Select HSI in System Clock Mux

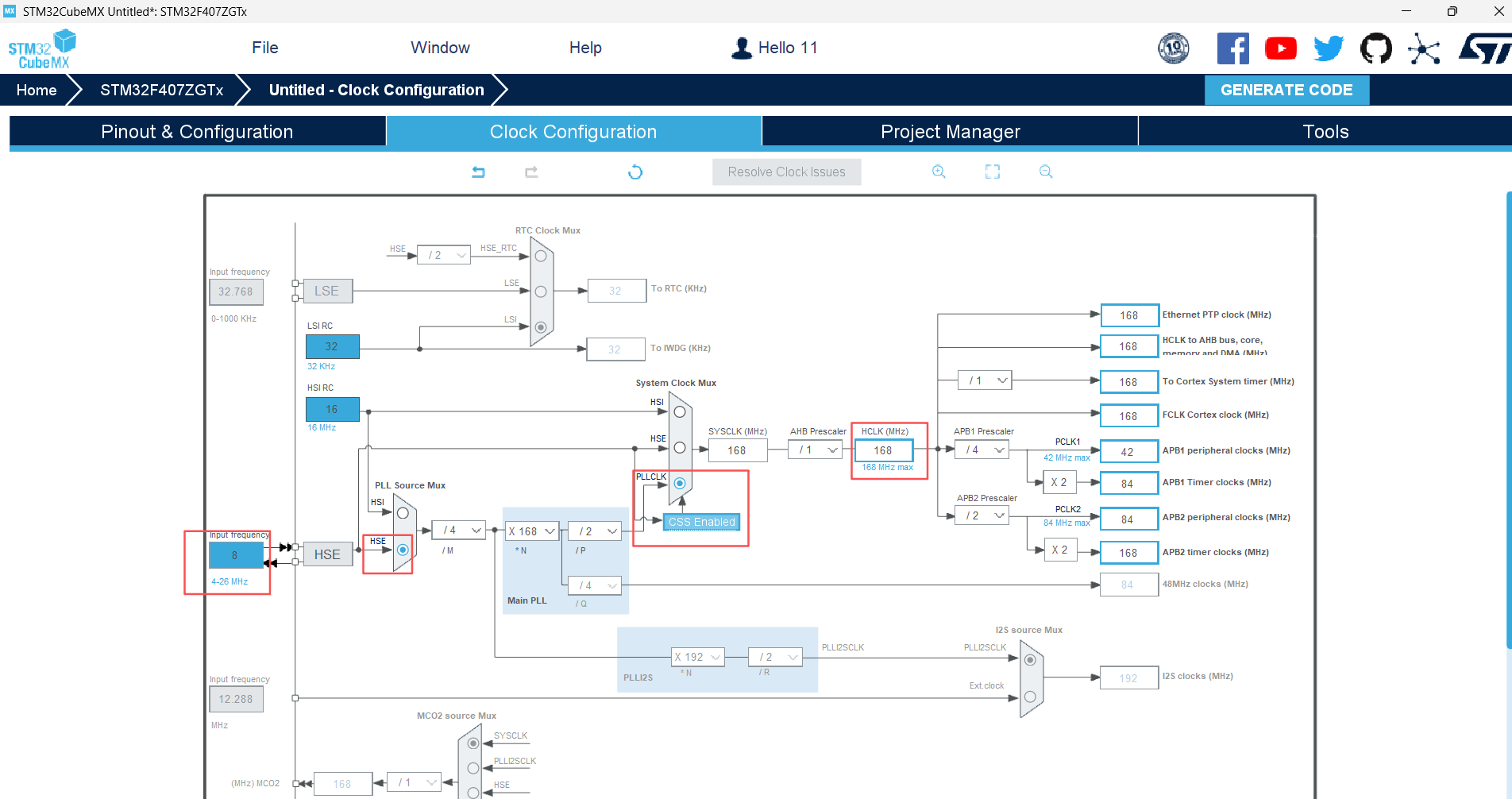680,411
